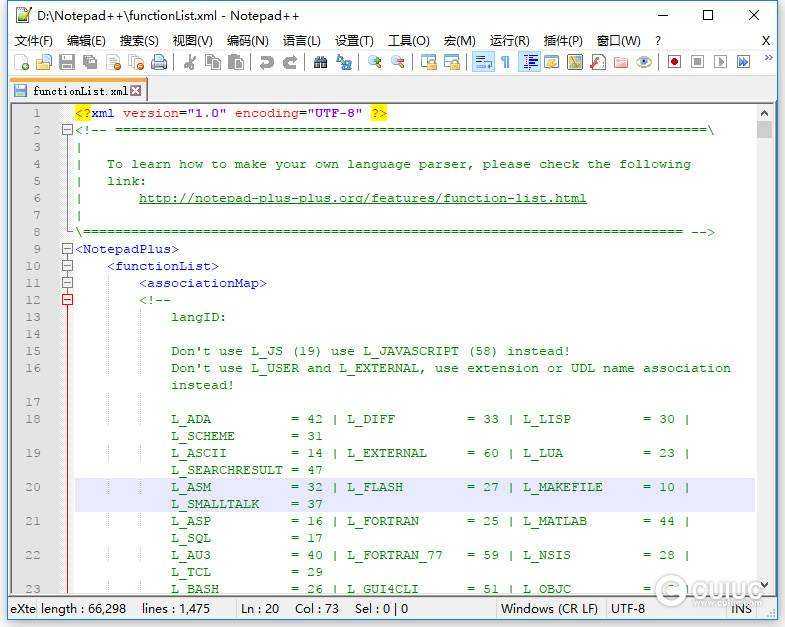Collapse the associationMap fold on line 11
Screen dimensions: 785x627
67,282
